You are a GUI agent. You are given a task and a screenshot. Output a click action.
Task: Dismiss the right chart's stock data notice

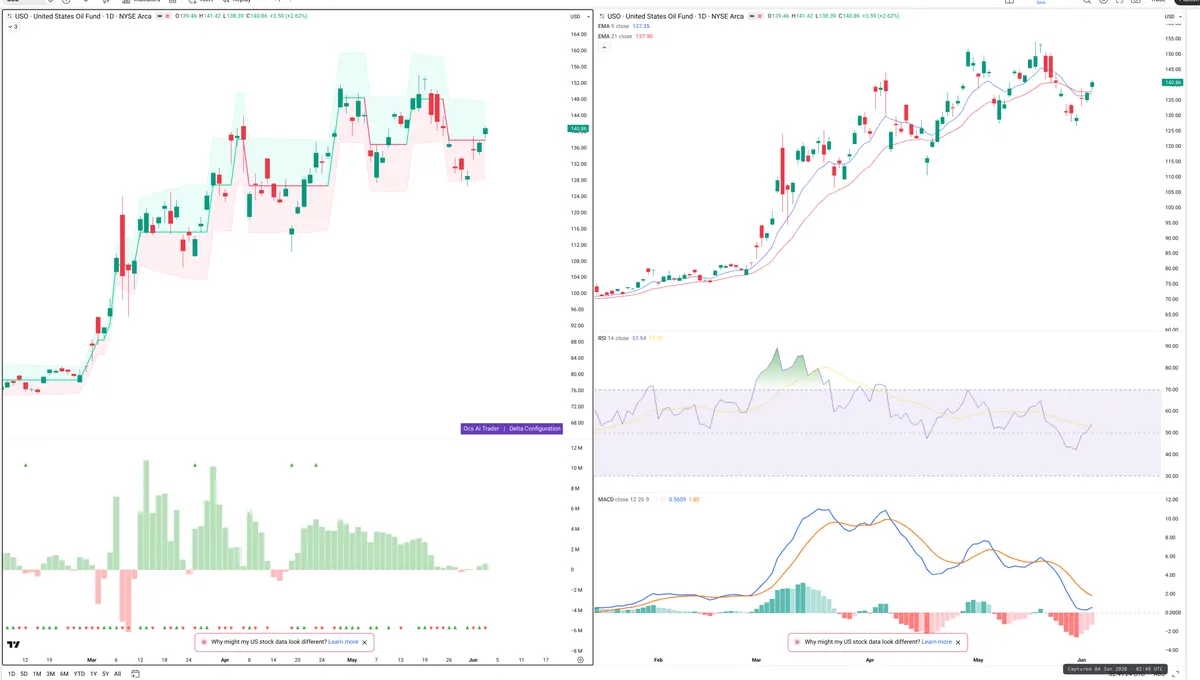click(959, 642)
